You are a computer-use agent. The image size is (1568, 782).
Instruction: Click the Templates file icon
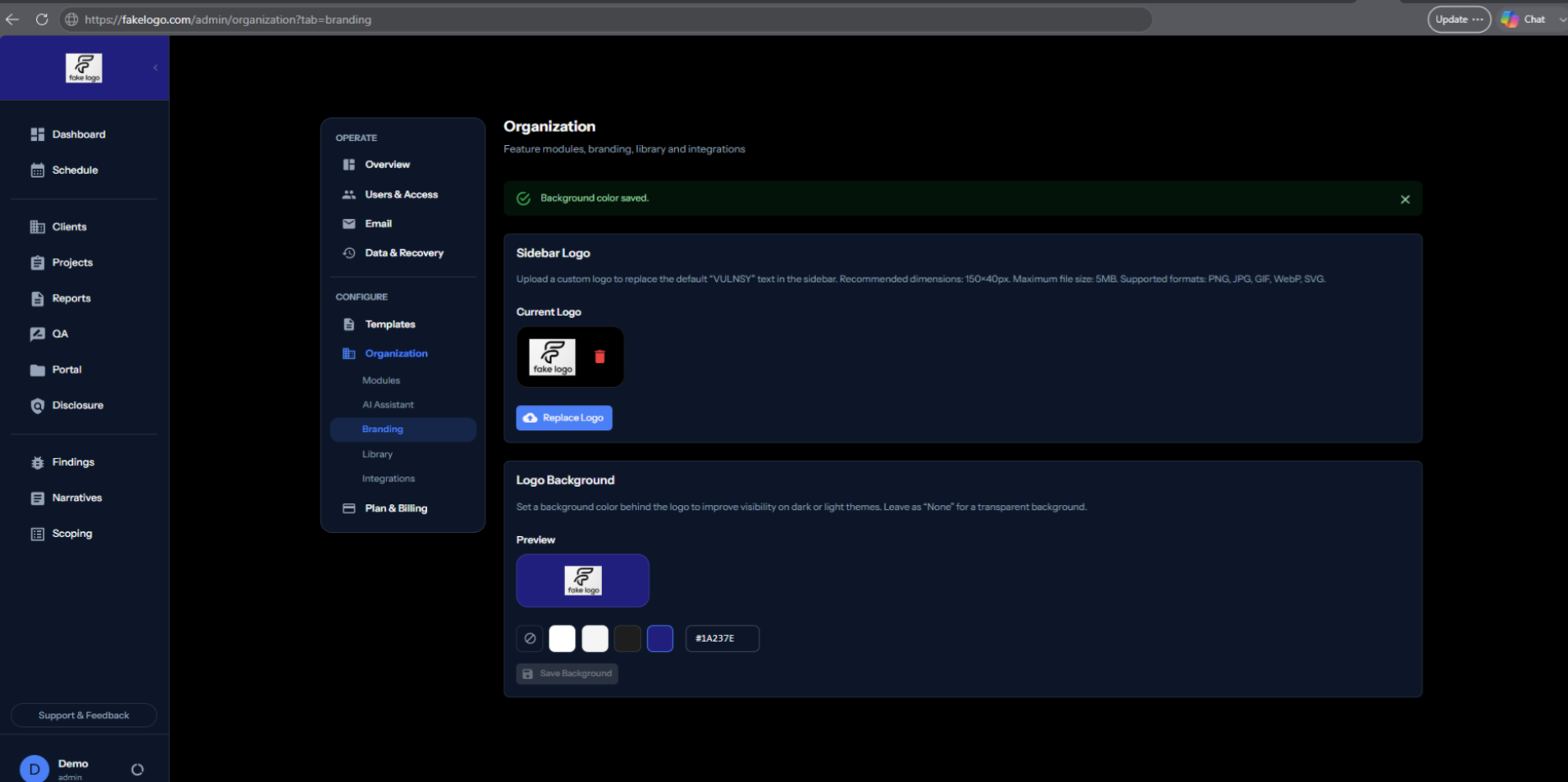tap(349, 325)
